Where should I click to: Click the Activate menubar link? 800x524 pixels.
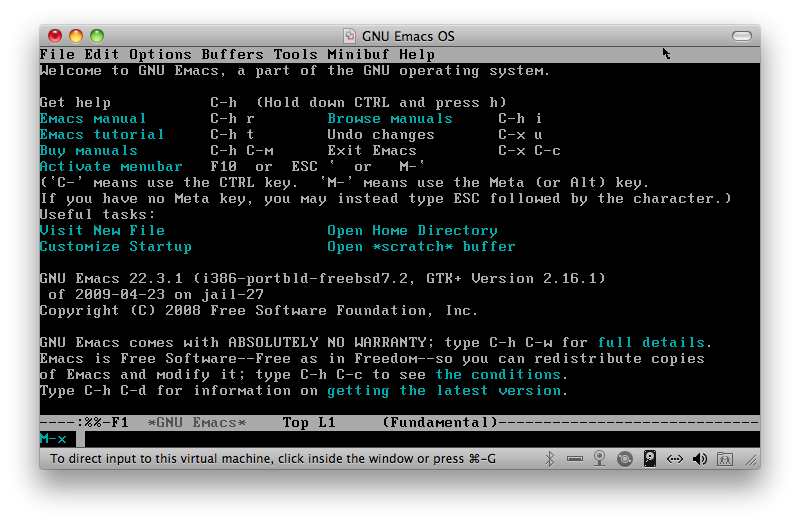[x=111, y=166]
